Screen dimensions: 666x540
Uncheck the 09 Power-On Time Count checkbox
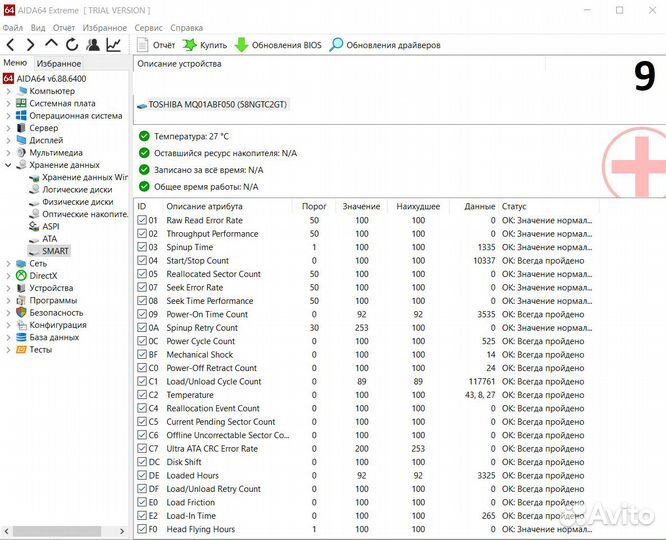click(x=142, y=314)
